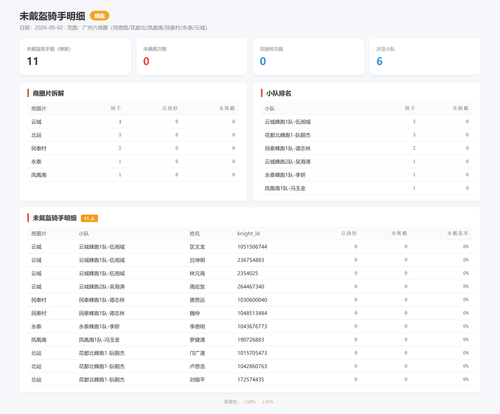Image resolution: width=500 pixels, height=414 pixels.
Task: Click the 0% cell in row 172574435
Action: click(x=466, y=379)
